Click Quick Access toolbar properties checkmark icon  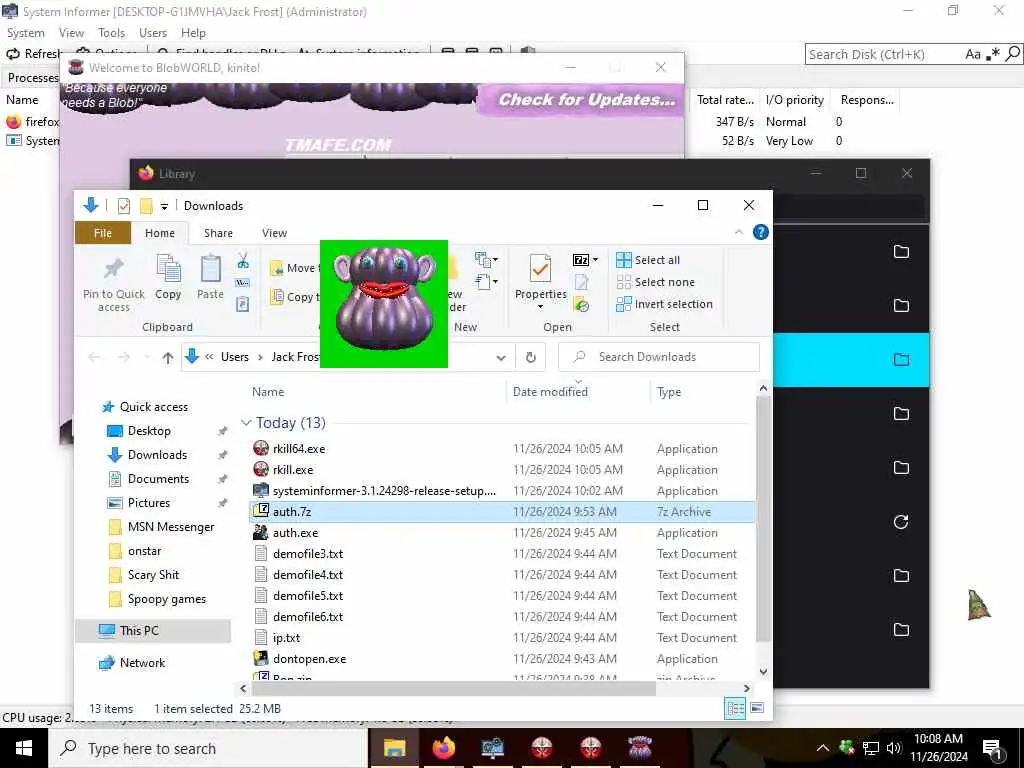(x=123, y=206)
